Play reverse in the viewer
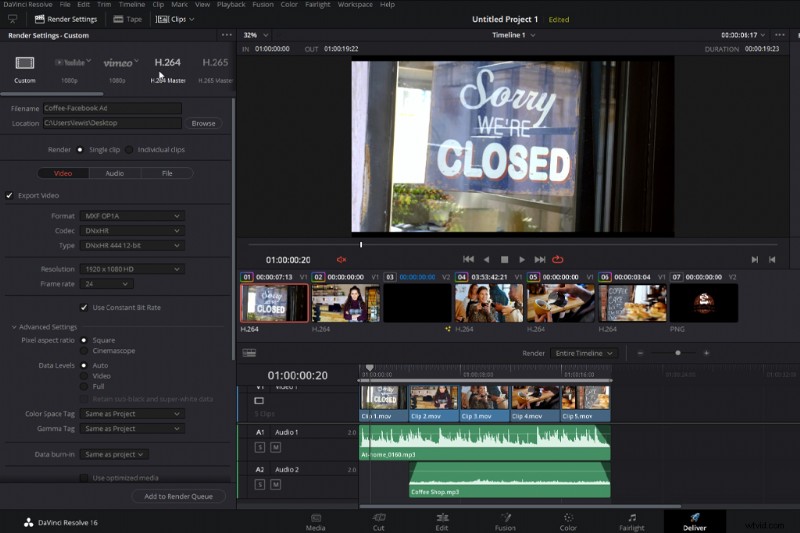 click(486, 260)
